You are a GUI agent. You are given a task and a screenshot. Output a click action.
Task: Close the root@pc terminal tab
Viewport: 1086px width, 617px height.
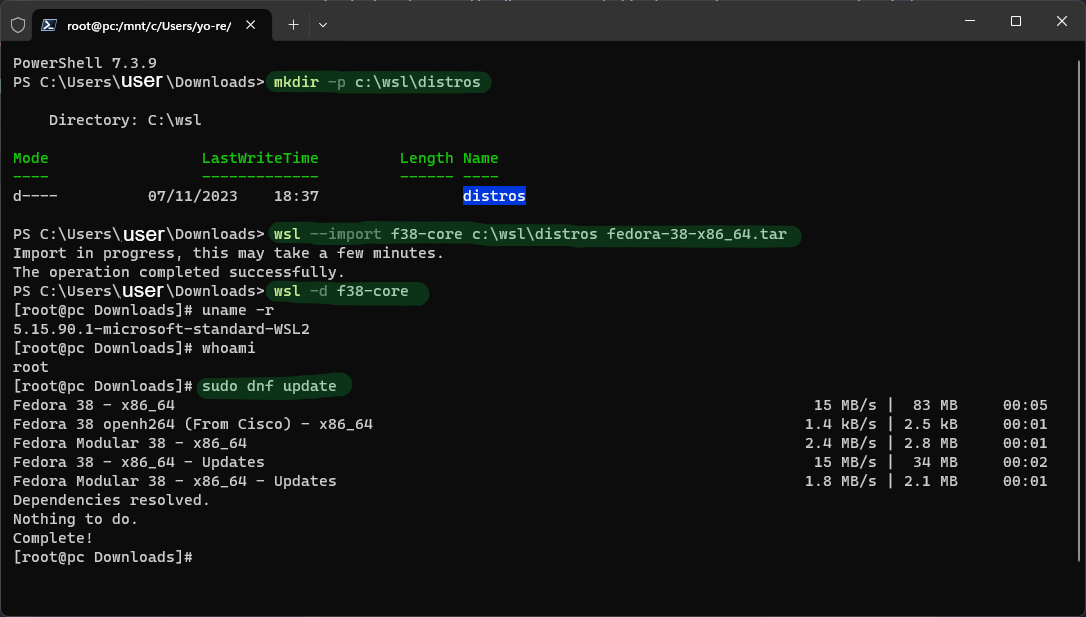tap(253, 24)
